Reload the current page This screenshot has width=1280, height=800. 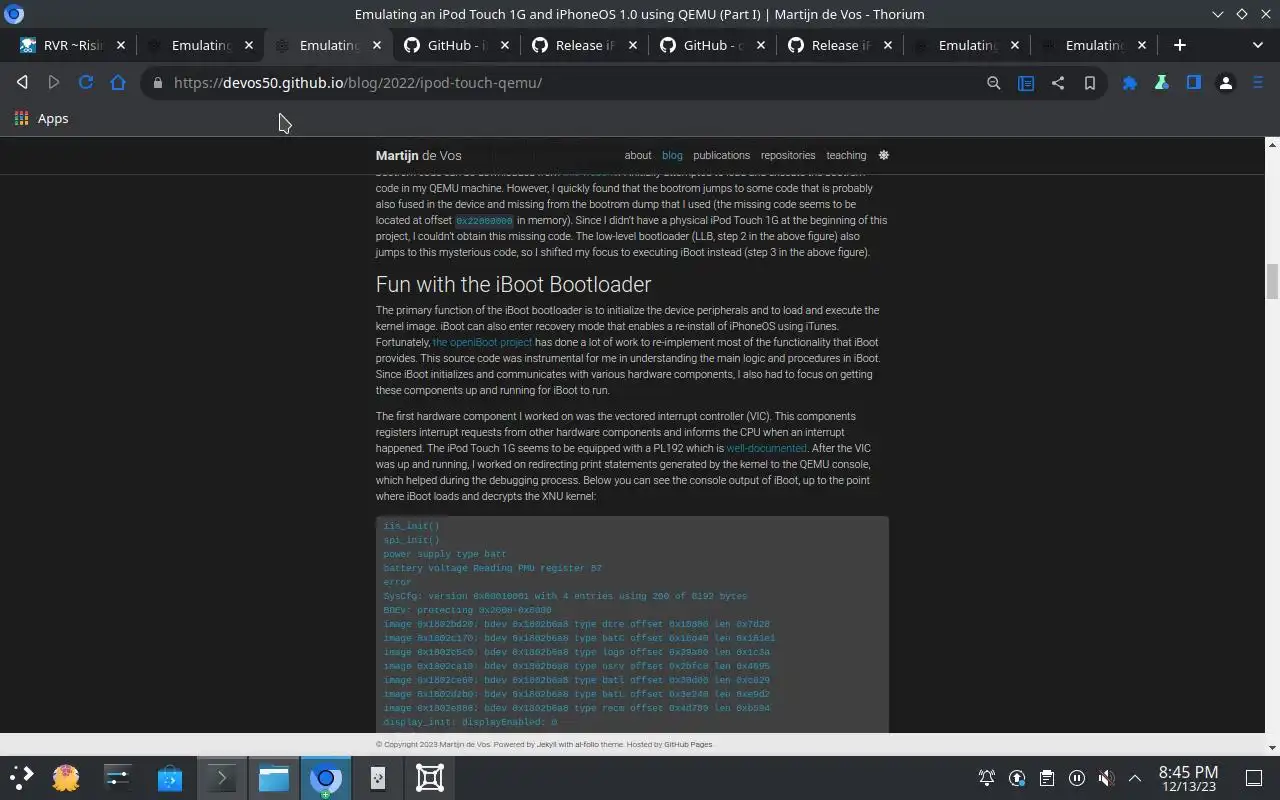[86, 83]
